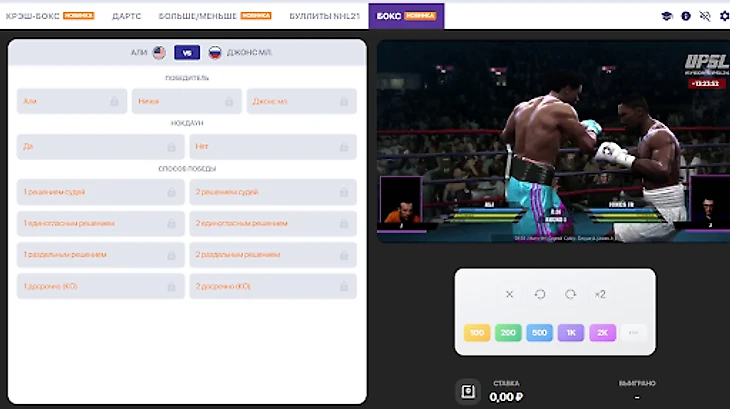
Task: Click the НОКДАУН section heading
Action: pyautogui.click(x=187, y=123)
